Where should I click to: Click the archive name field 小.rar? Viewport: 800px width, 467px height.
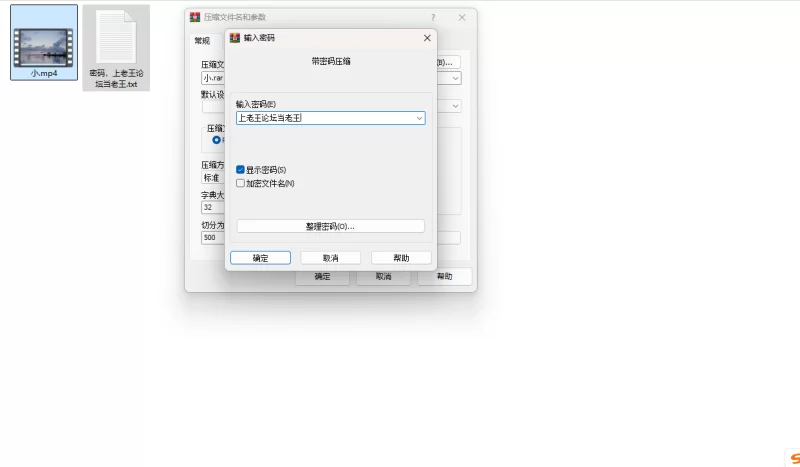coord(213,78)
